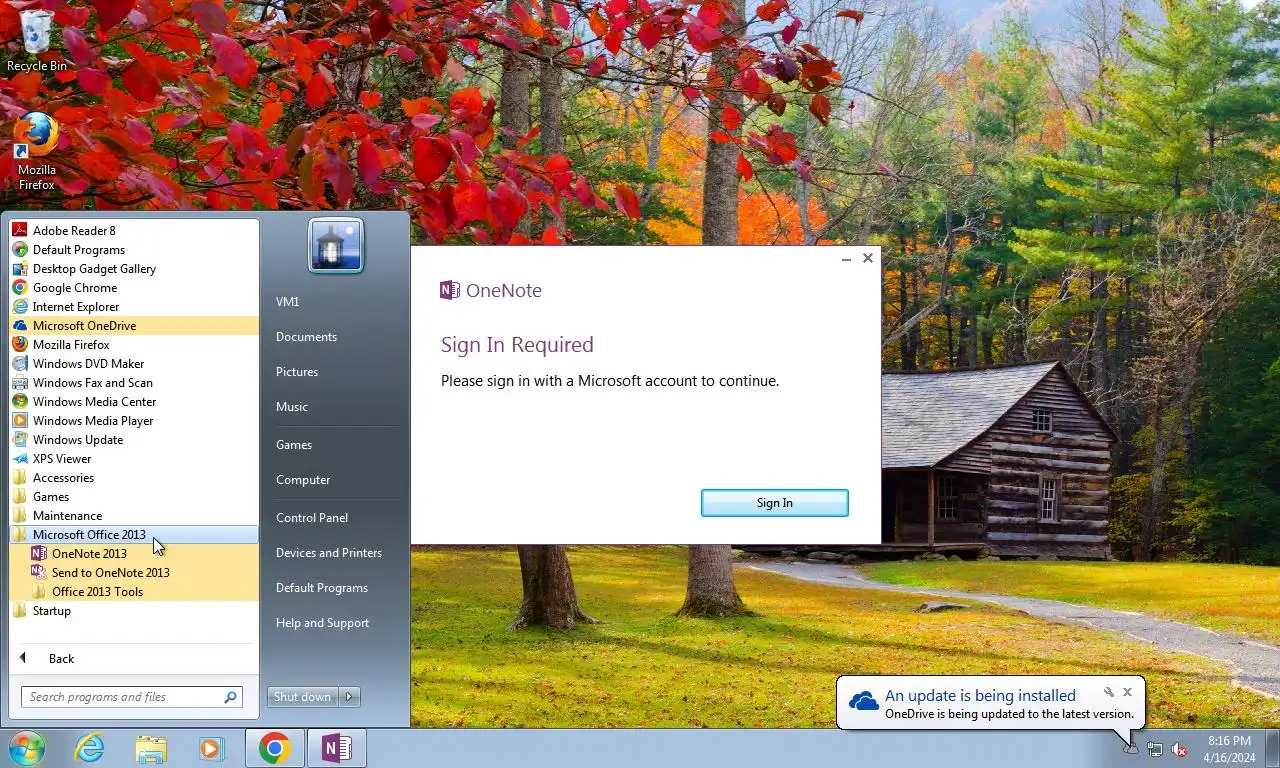Open Send to OneNote 2013
This screenshot has width=1280, height=768.
tap(134, 572)
